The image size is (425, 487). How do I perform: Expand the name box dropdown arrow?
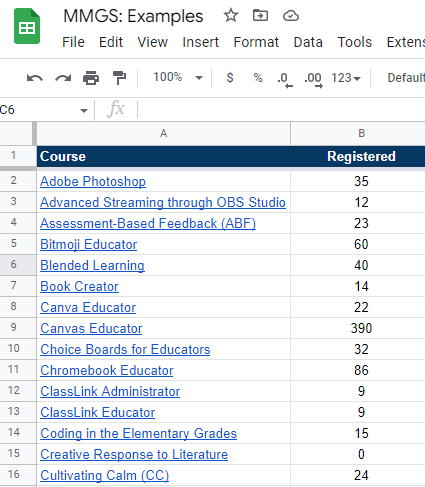pyautogui.click(x=84, y=110)
